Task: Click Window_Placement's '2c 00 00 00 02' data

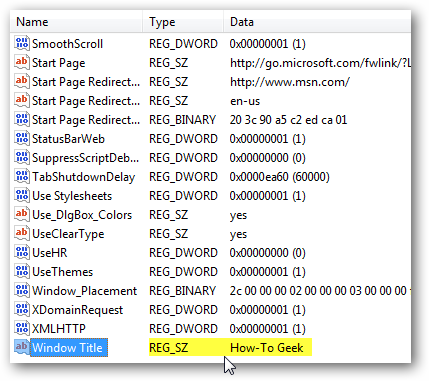Action: (320, 291)
